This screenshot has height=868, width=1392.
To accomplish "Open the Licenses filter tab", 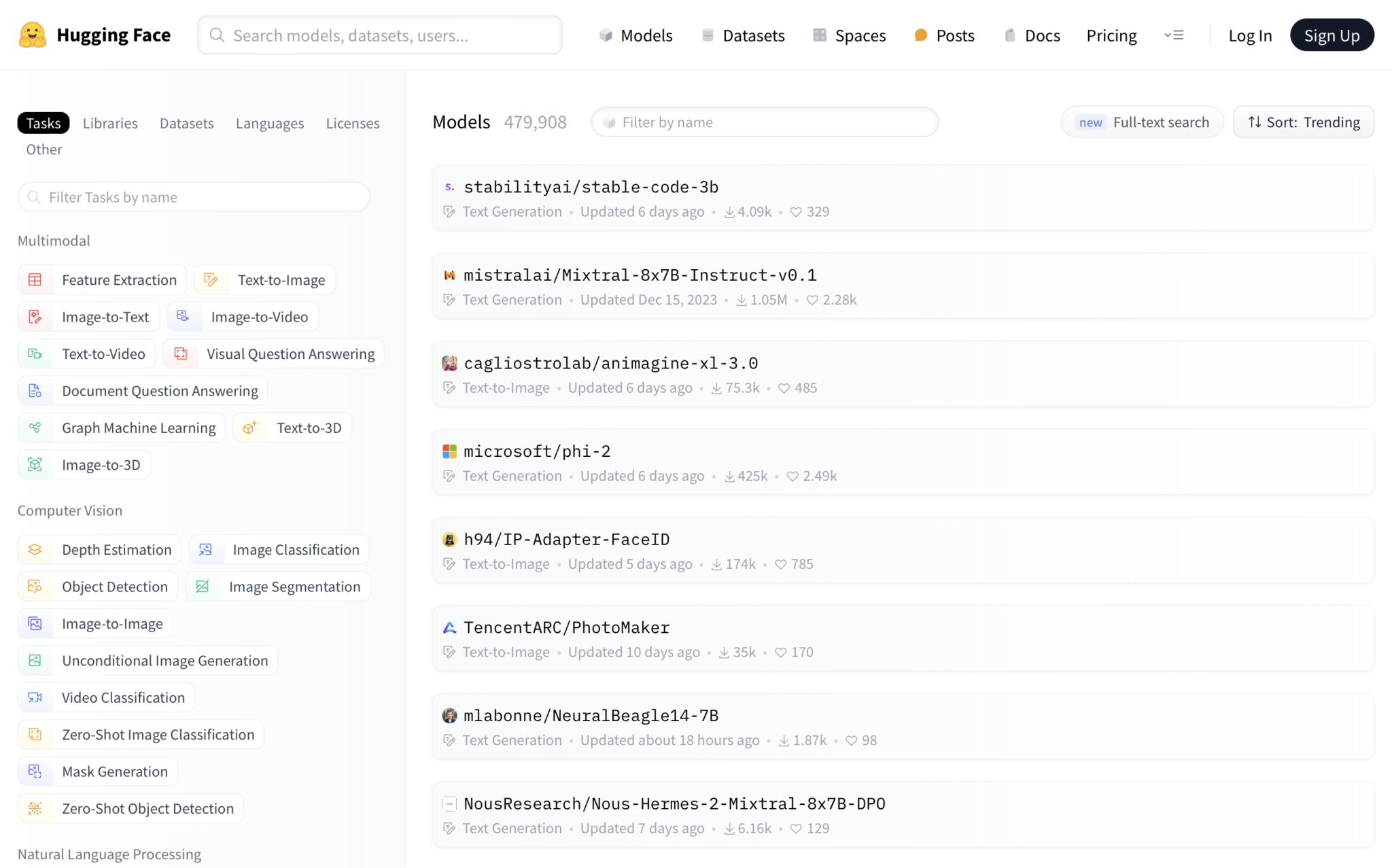I will click(x=352, y=123).
